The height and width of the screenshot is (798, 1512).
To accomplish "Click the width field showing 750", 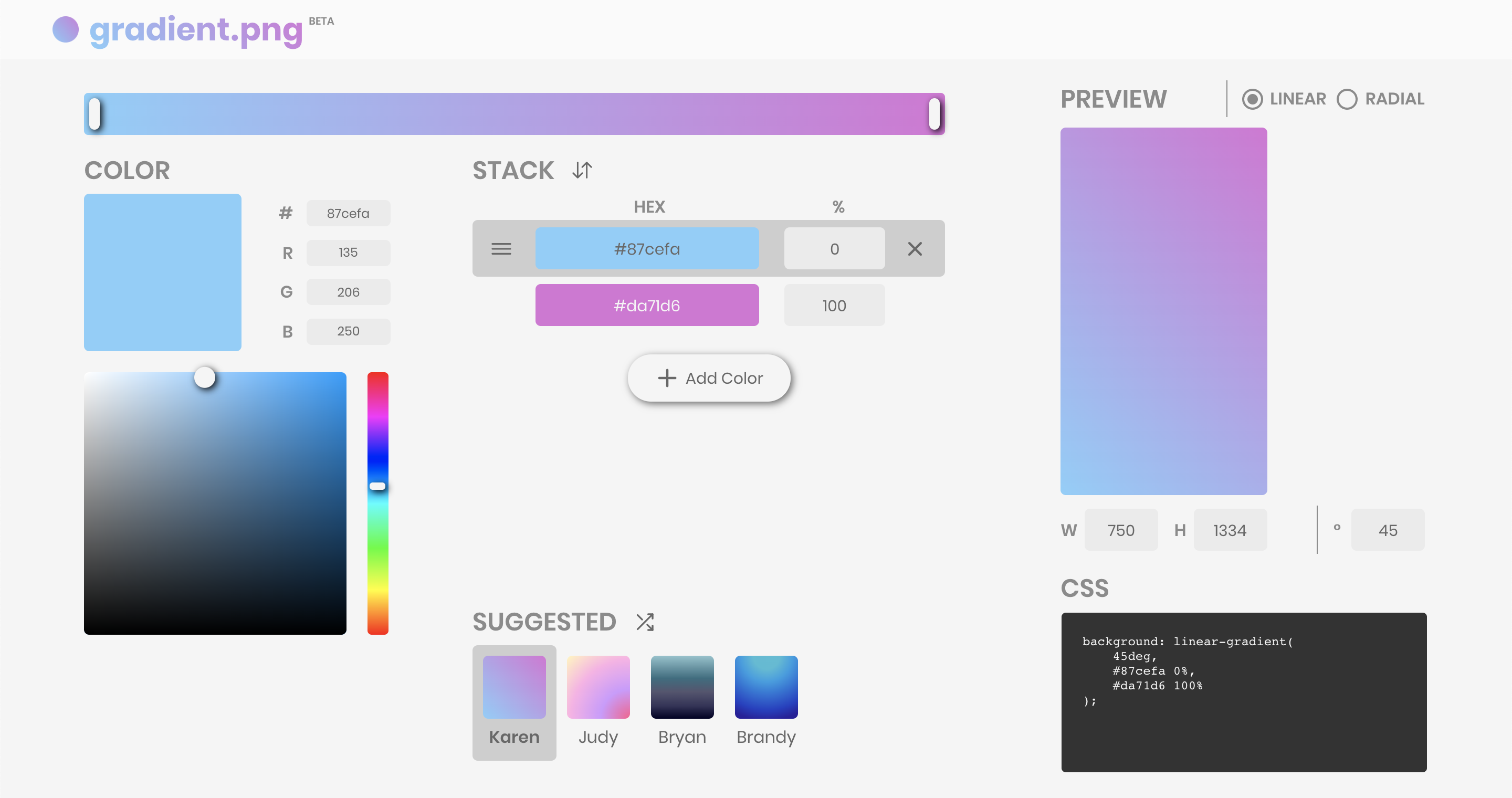I will click(1120, 530).
